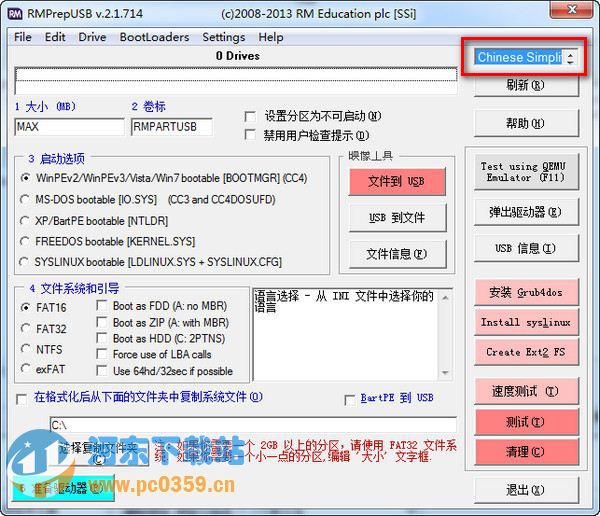Click the 文件到 USB button
The height and width of the screenshot is (516, 600).
(x=397, y=181)
